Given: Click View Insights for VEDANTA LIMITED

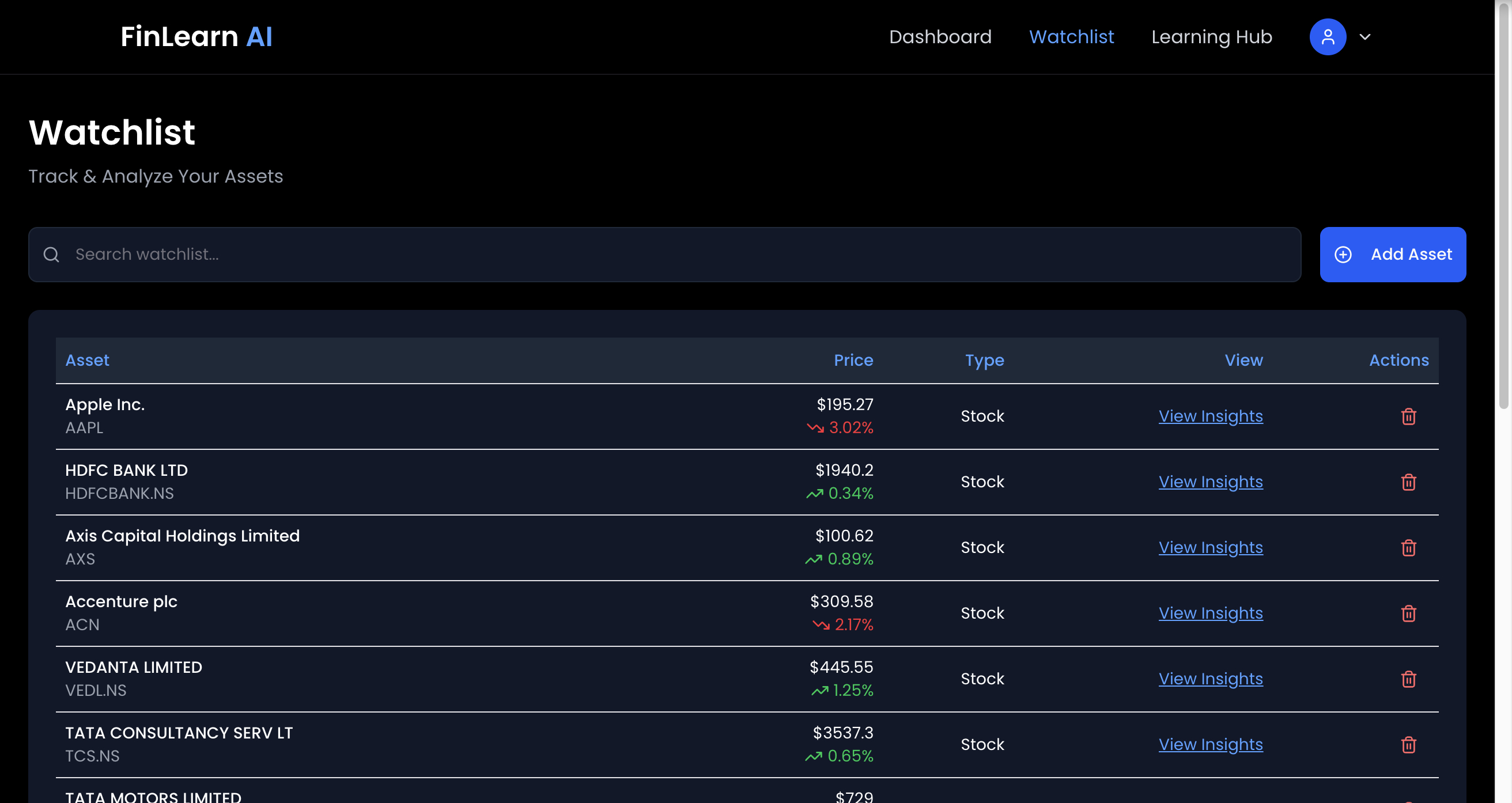Looking at the screenshot, I should pos(1209,679).
